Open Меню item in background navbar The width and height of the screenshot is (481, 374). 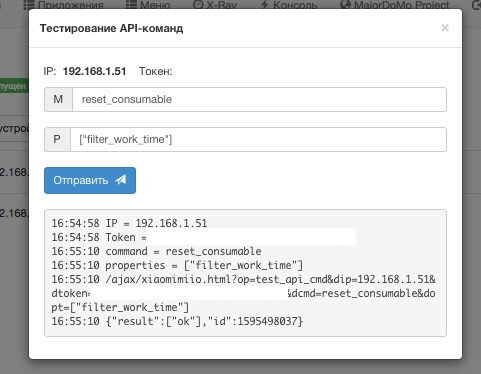tap(148, 5)
